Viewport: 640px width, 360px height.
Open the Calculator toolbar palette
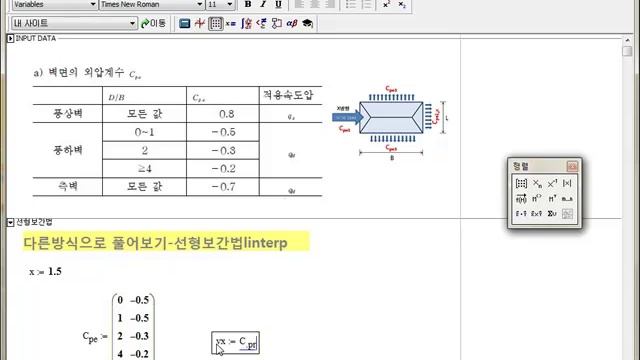pyautogui.click(x=184, y=23)
